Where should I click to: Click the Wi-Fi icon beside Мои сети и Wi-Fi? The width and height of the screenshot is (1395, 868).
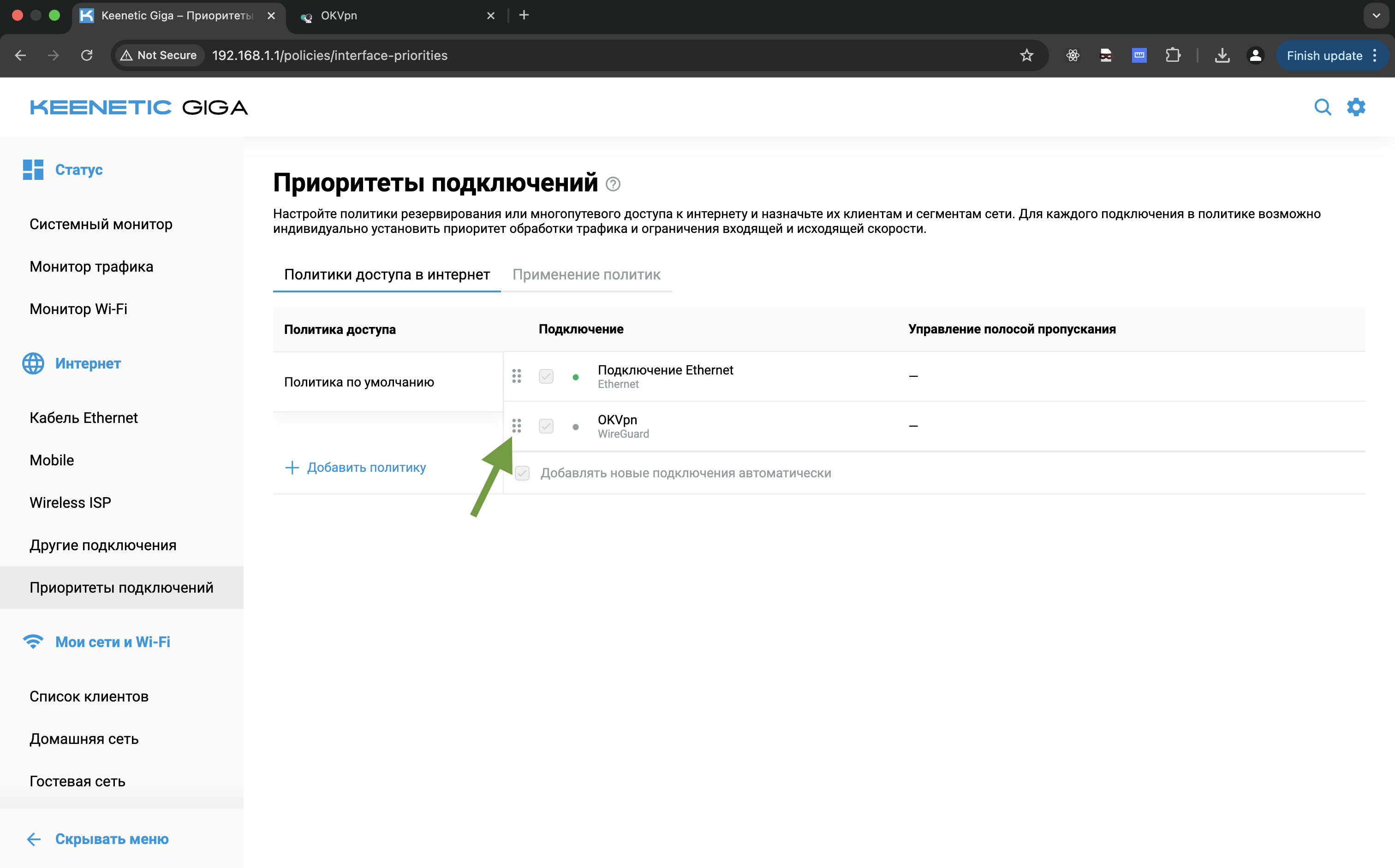tap(33, 642)
